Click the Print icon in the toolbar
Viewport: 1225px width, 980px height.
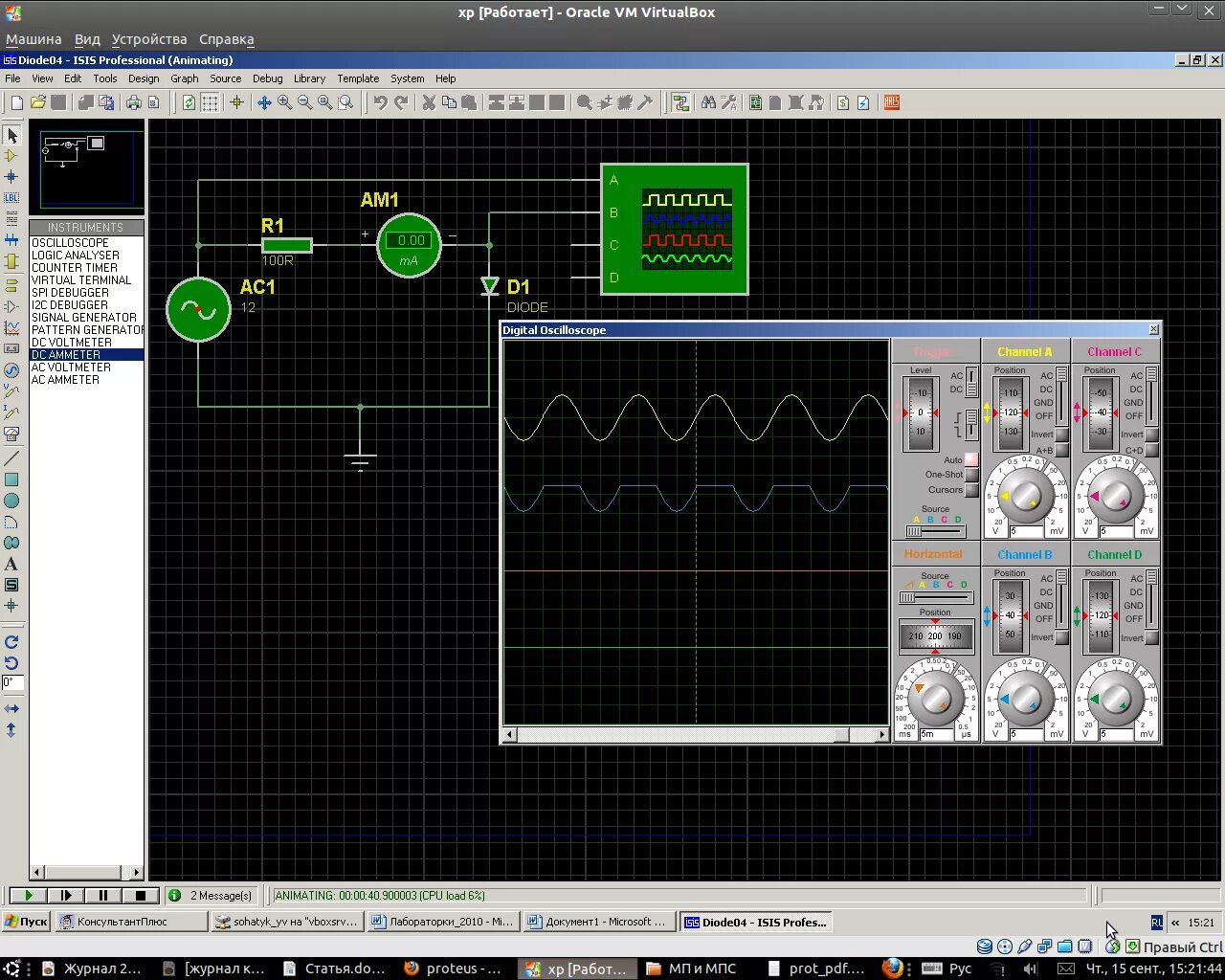pyautogui.click(x=133, y=102)
